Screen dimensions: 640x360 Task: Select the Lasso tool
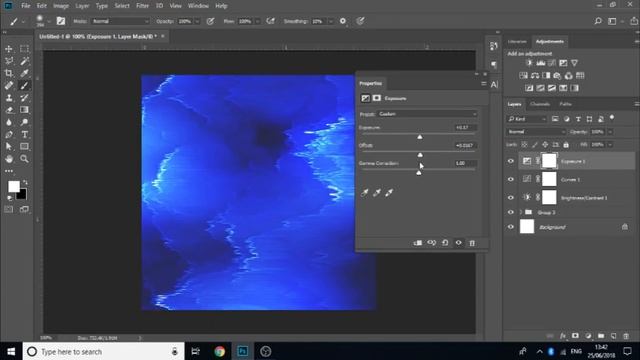coord(9,61)
